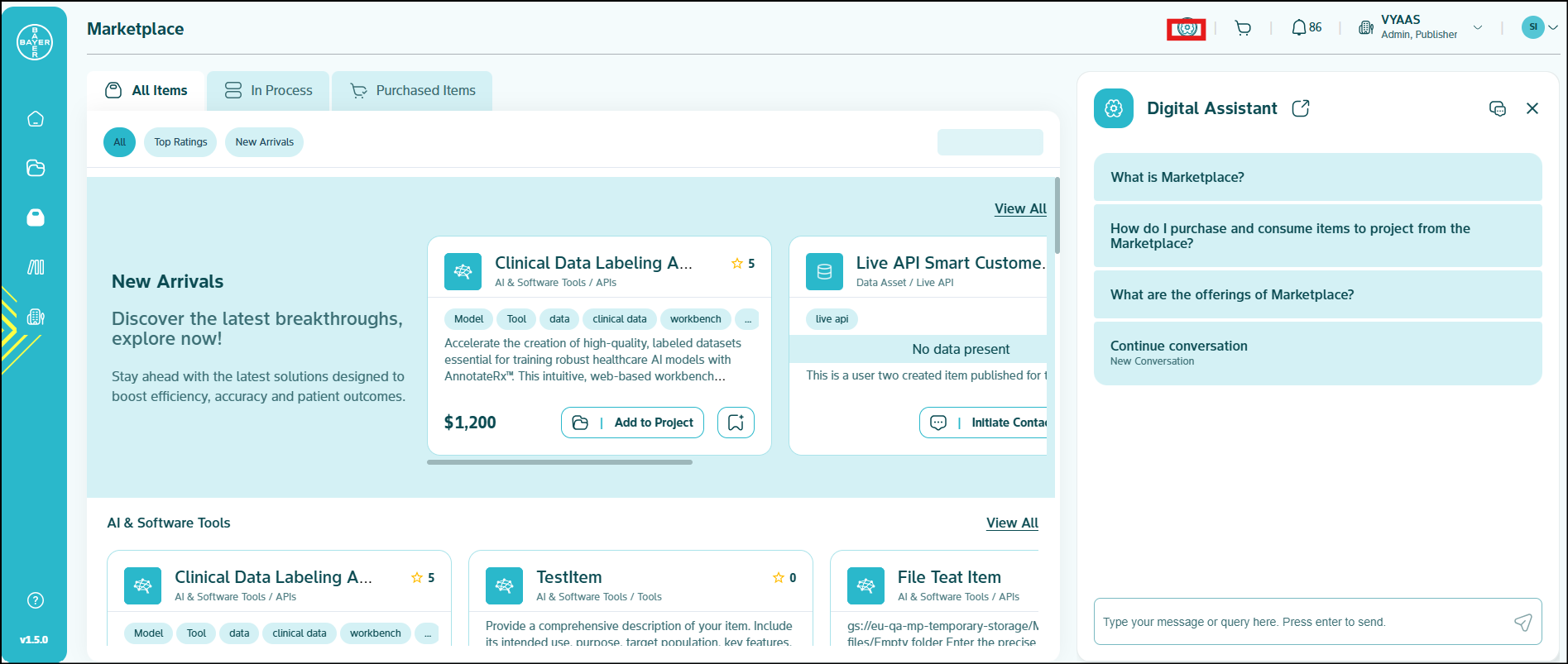Click the Home icon in sidebar
This screenshot has height=664, width=1568.
[36, 119]
